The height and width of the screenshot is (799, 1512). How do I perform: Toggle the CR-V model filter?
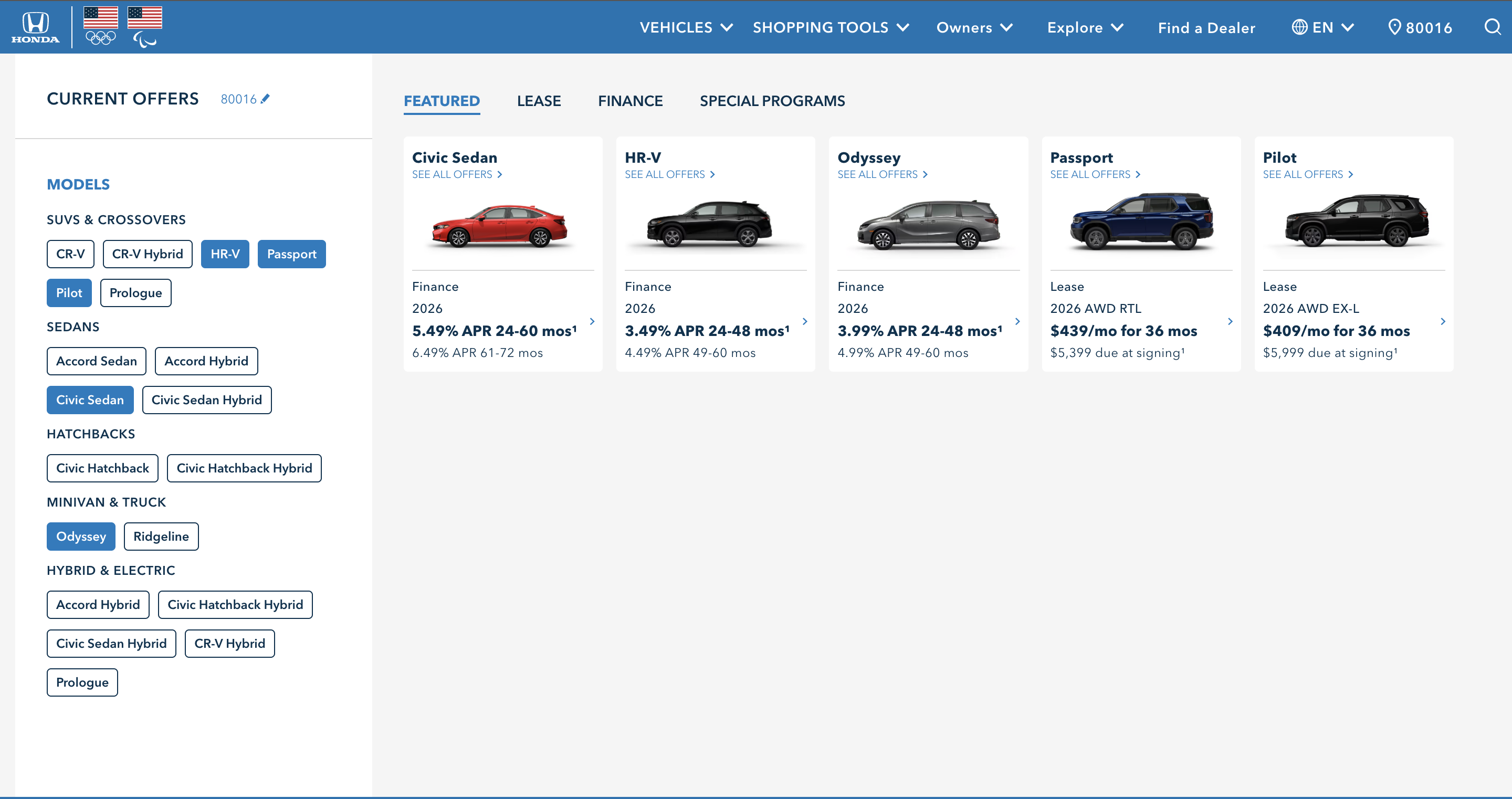(x=70, y=254)
